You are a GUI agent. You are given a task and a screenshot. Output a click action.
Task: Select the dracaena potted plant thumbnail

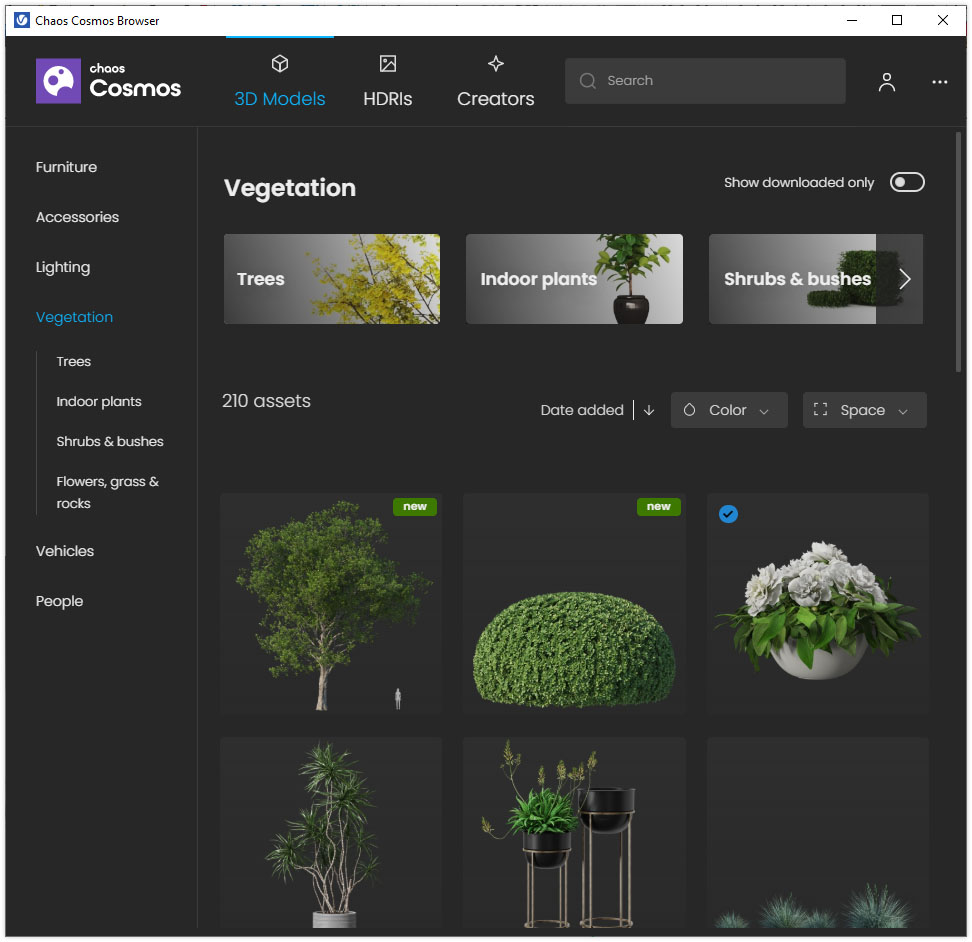(331, 833)
